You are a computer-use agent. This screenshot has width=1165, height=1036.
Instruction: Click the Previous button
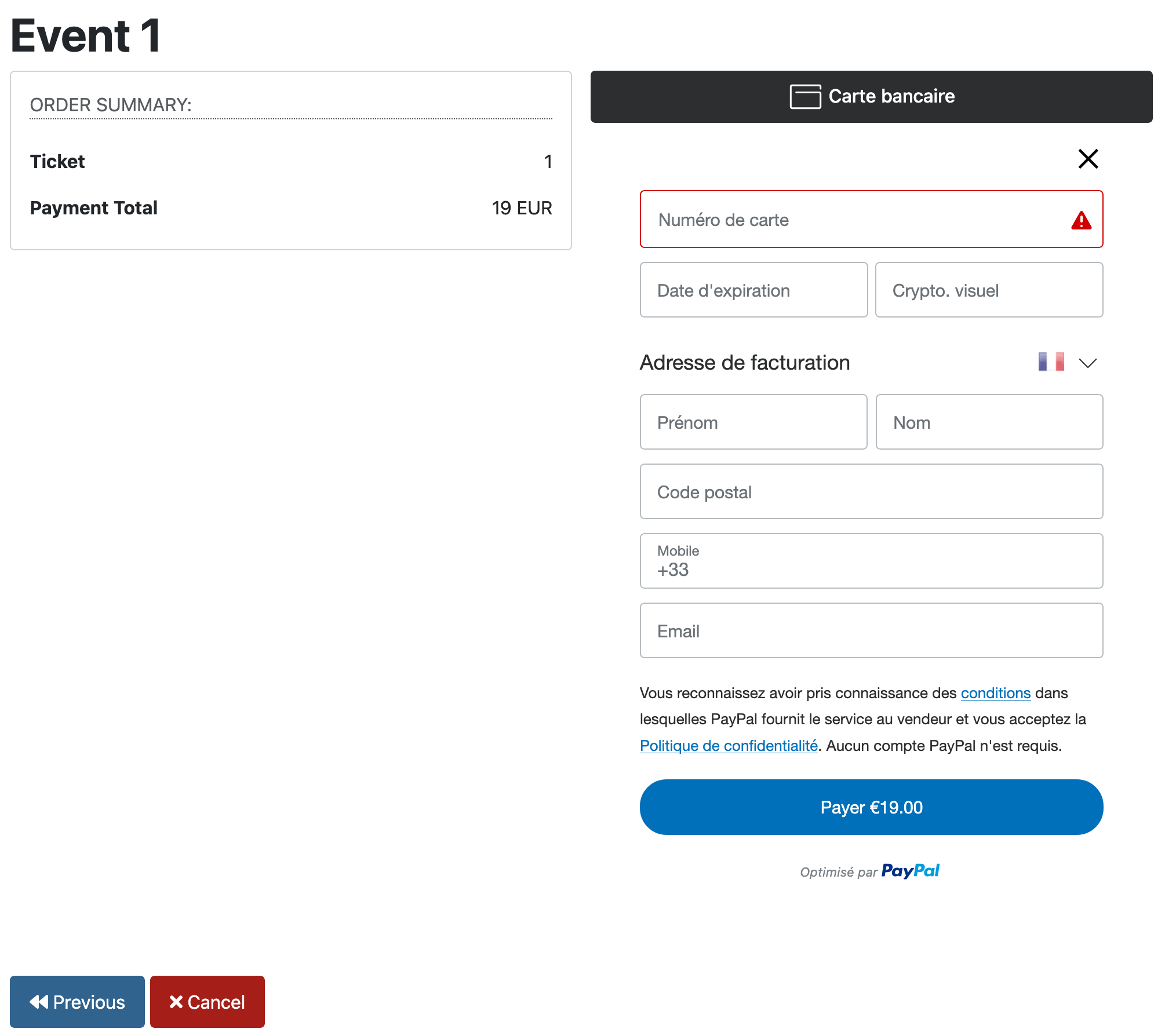(77, 1002)
